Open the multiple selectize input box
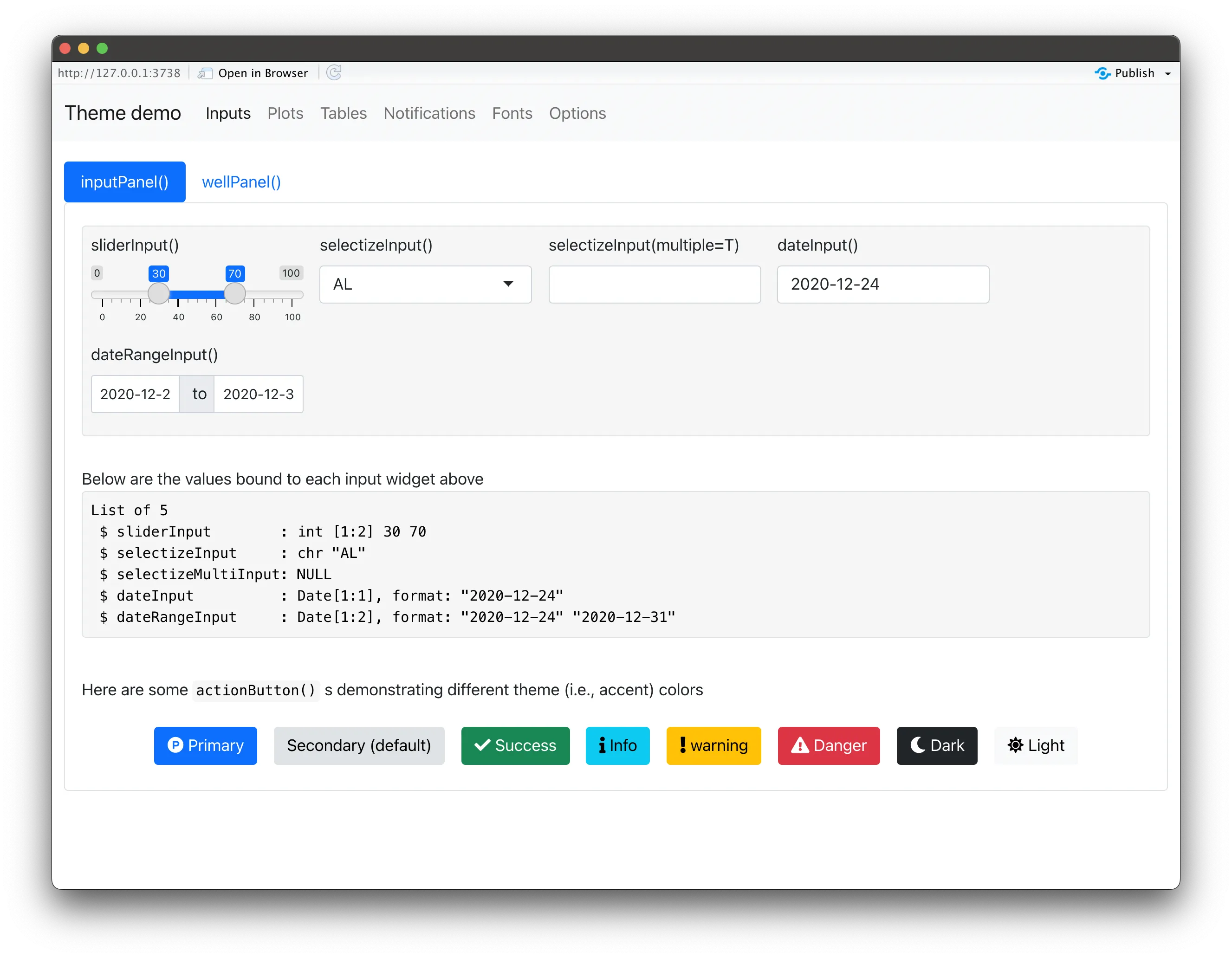Viewport: 1232px width, 958px height. (x=655, y=285)
